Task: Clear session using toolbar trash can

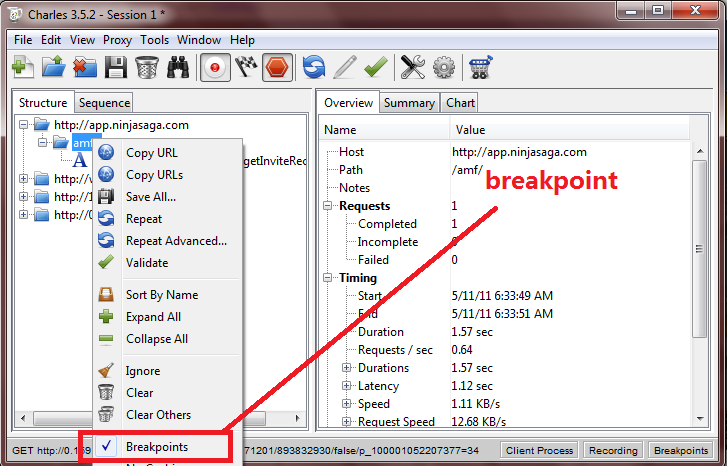Action: [x=147, y=67]
